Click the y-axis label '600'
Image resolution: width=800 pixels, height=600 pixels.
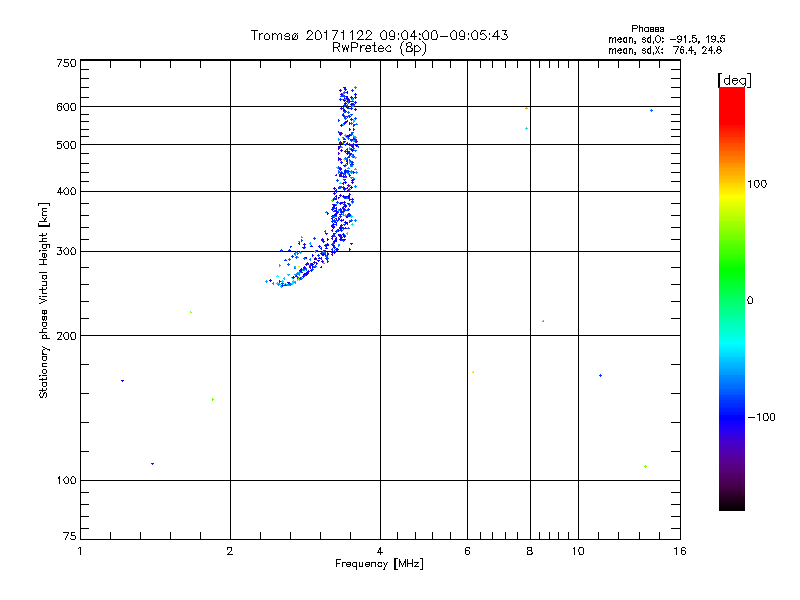point(66,107)
